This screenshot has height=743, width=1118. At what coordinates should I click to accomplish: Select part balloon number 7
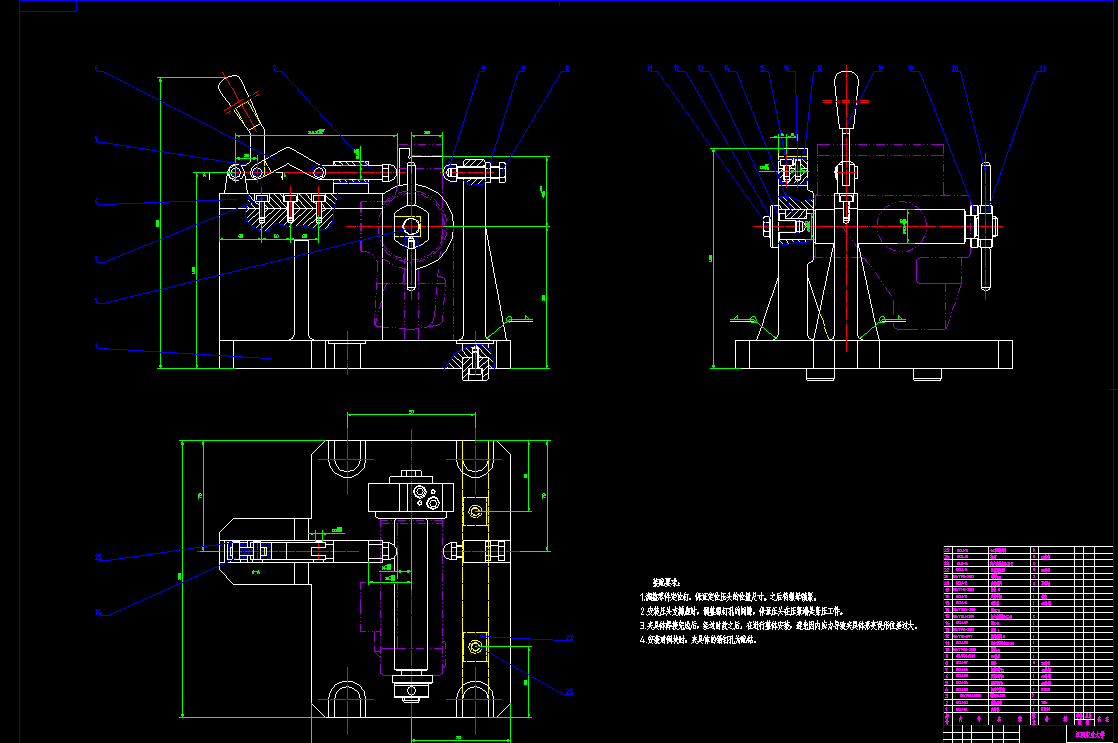(x=274, y=68)
